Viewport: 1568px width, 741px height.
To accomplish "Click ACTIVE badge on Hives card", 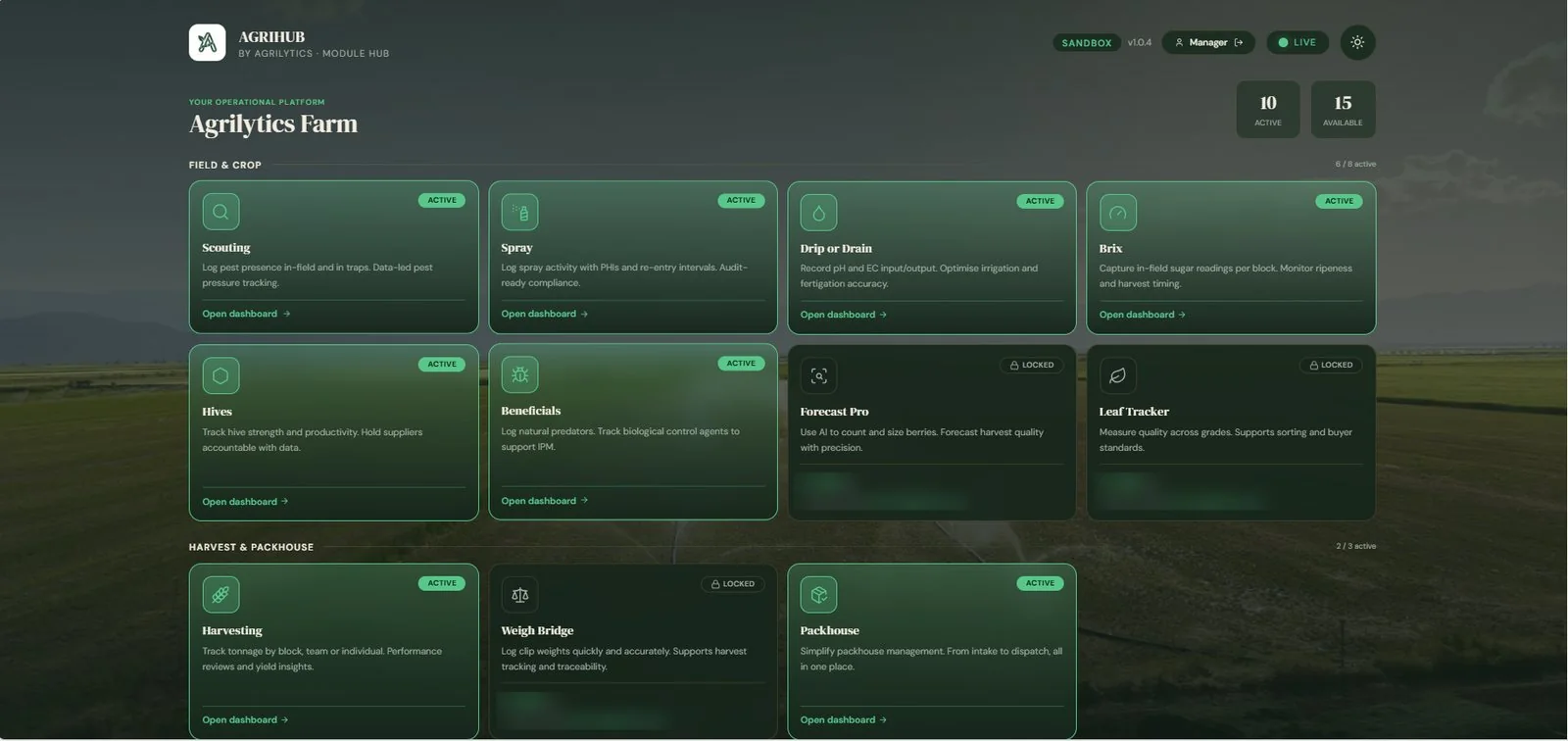I will (442, 364).
